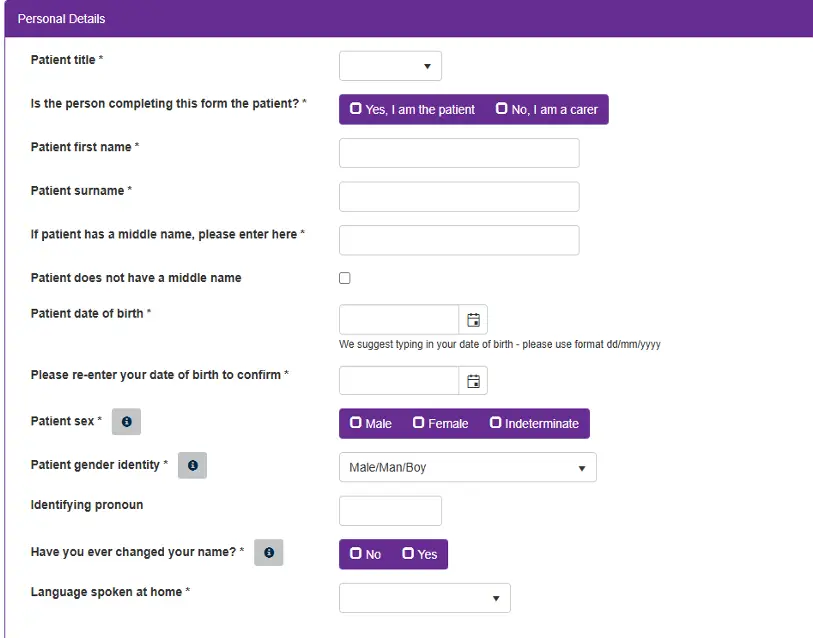Click the Patient first name field

[x=458, y=152]
